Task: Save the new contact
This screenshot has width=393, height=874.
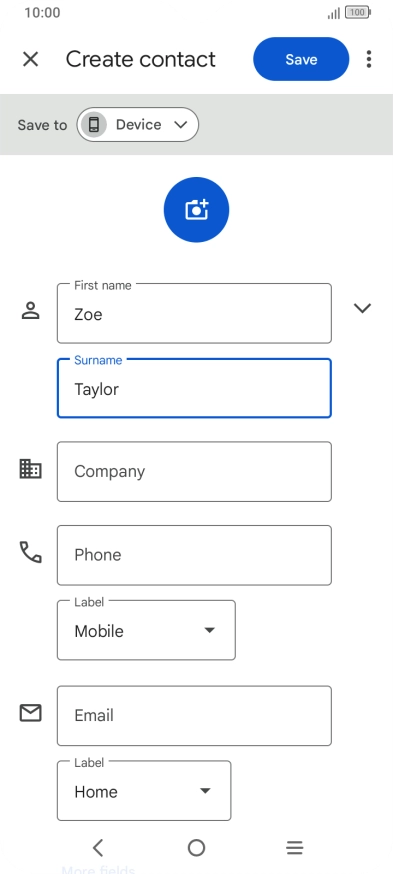Action: pyautogui.click(x=301, y=59)
